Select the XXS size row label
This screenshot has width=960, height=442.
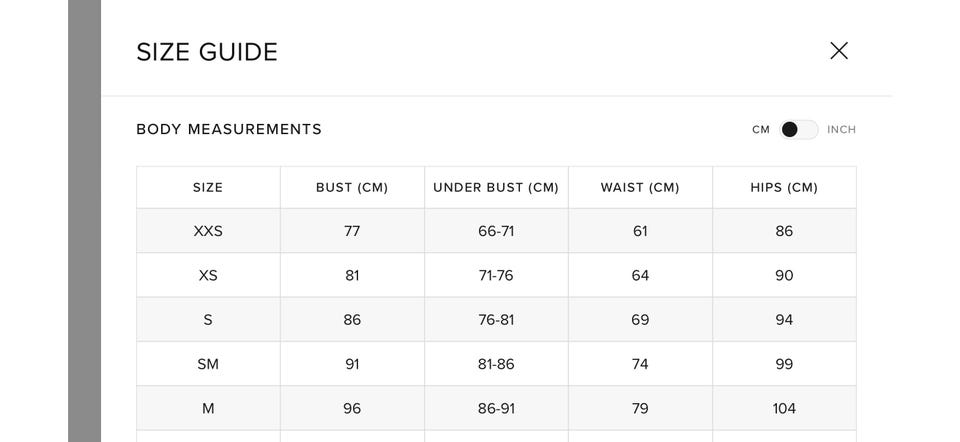point(208,231)
